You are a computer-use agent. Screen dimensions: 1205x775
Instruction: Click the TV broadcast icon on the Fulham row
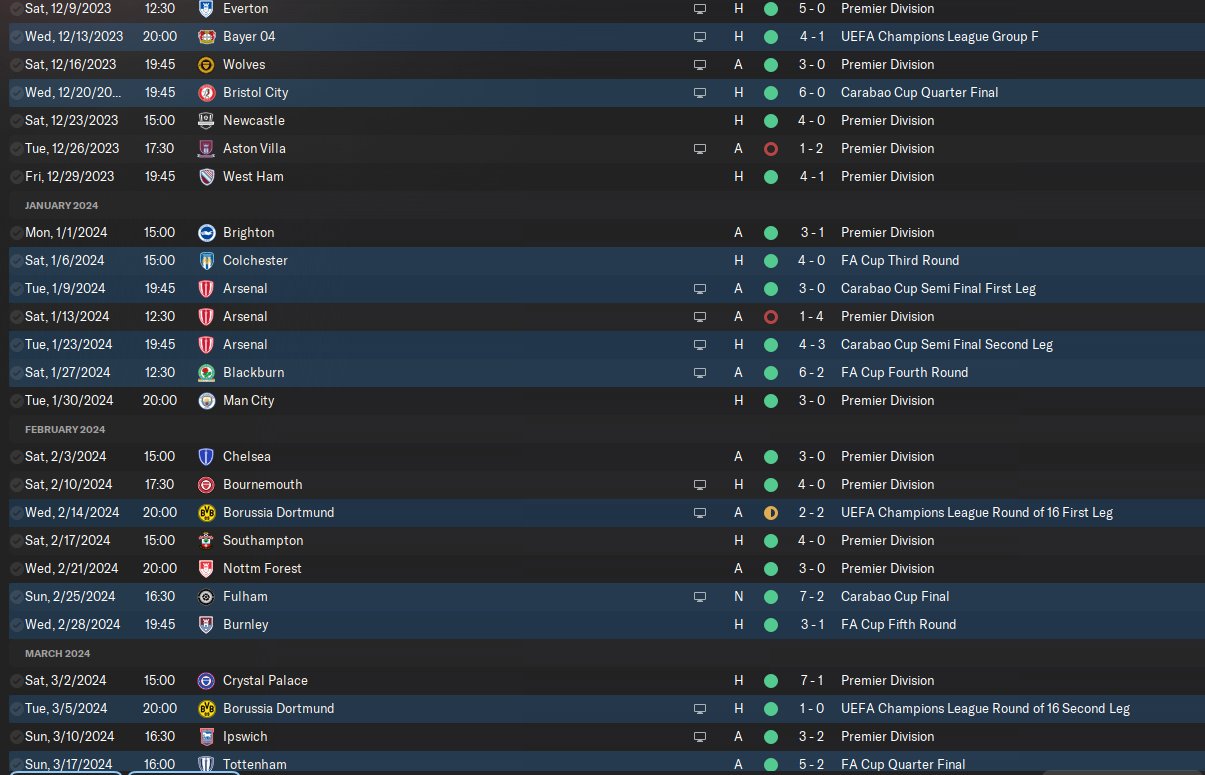coord(700,596)
